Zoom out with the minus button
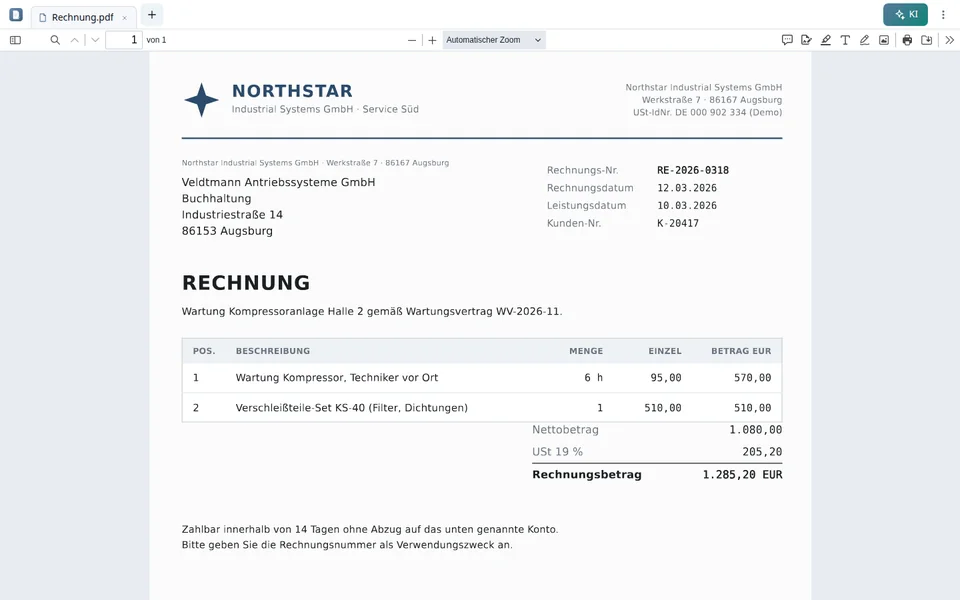 pyautogui.click(x=411, y=40)
